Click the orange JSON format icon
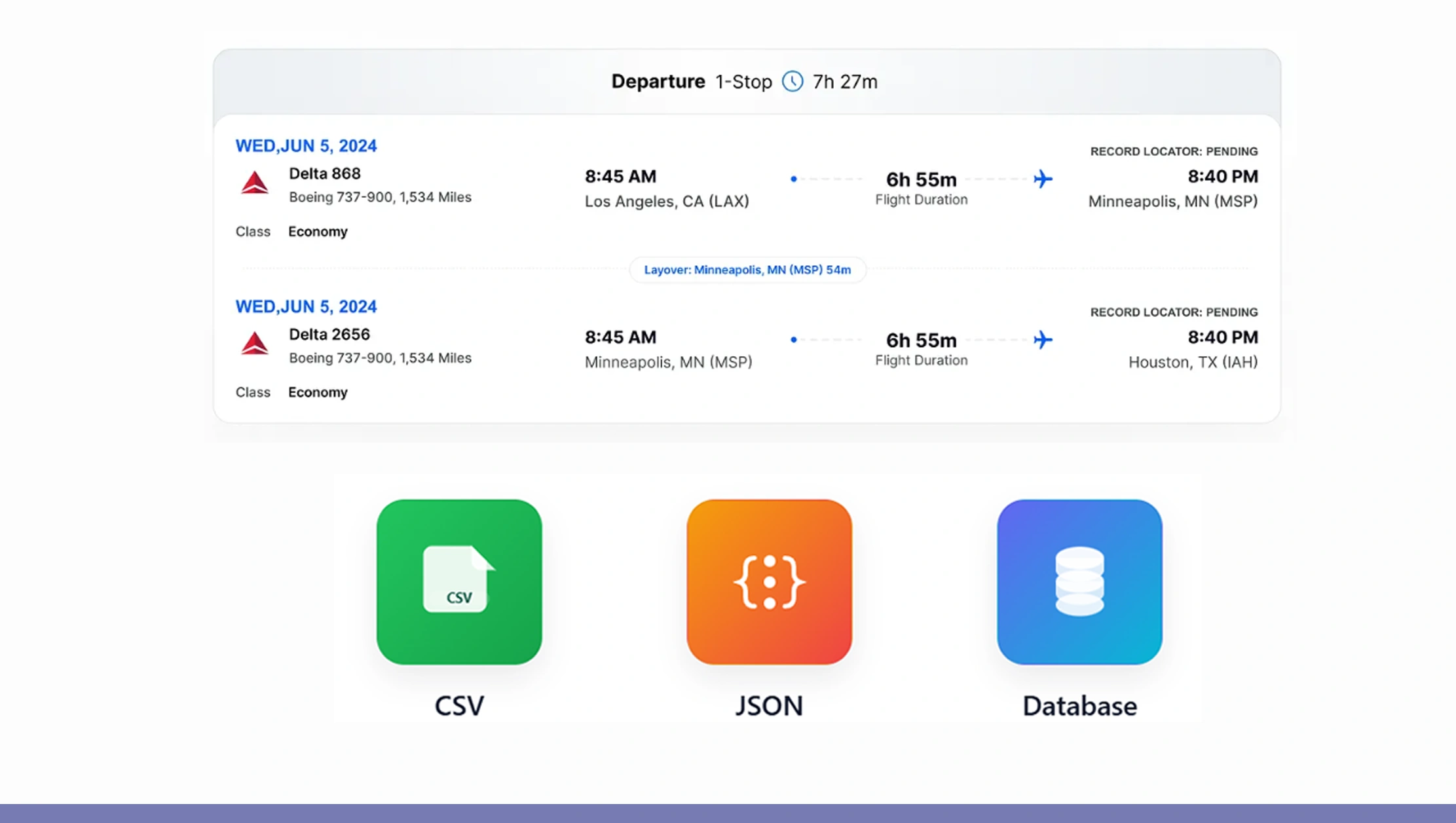 pyautogui.click(x=769, y=581)
